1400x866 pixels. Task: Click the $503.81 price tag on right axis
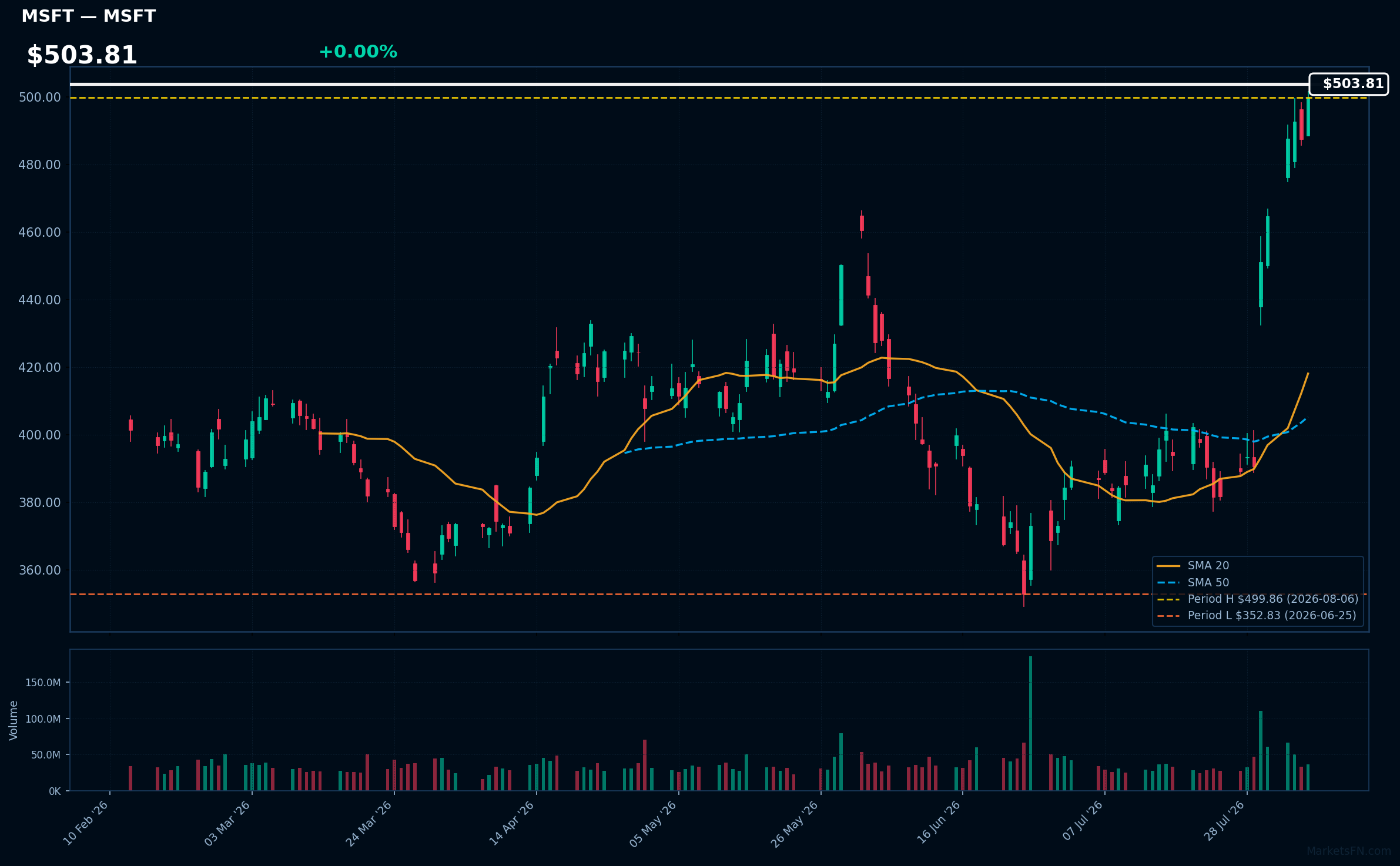(x=1349, y=84)
